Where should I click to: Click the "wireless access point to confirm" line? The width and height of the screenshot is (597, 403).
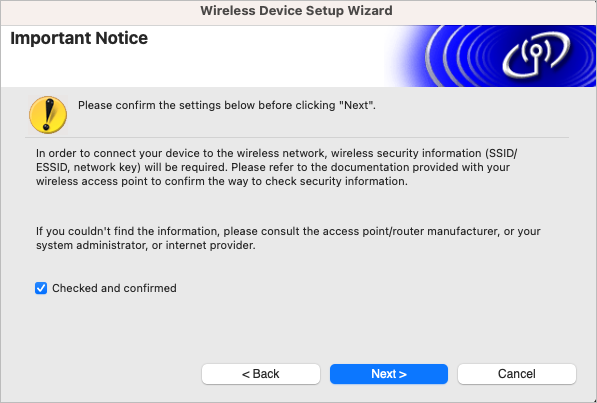pyautogui.click(x=222, y=181)
